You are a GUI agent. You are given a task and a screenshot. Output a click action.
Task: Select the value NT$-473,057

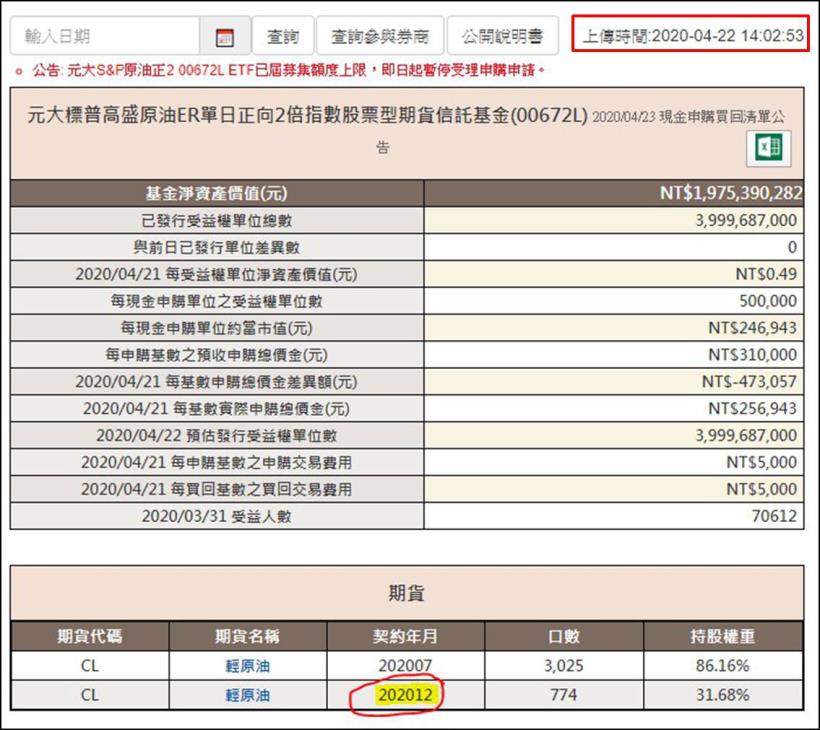click(749, 382)
